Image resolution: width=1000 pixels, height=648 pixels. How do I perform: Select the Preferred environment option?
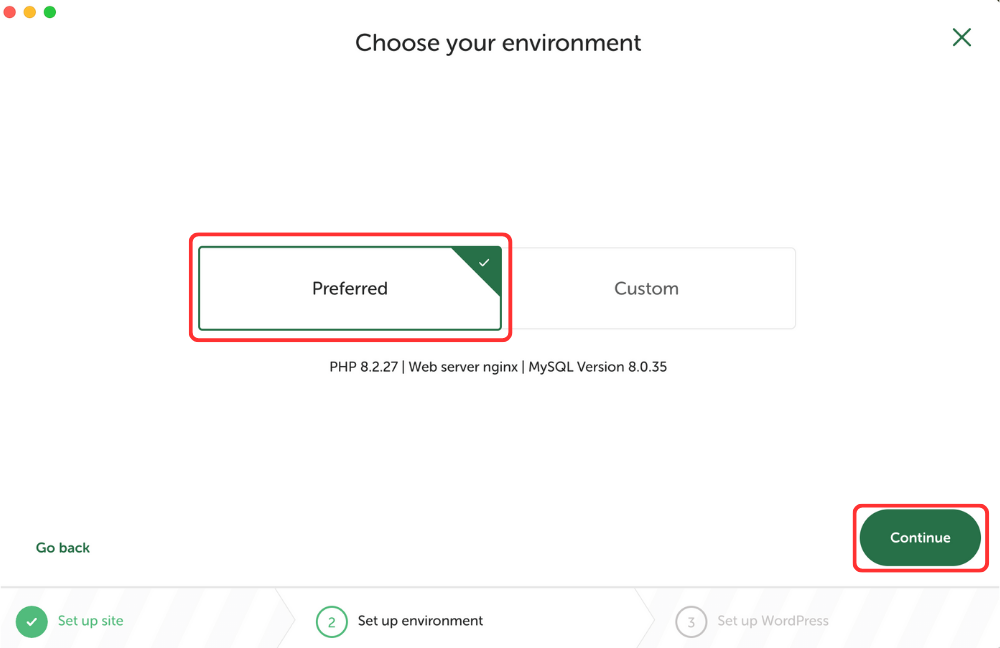349,288
